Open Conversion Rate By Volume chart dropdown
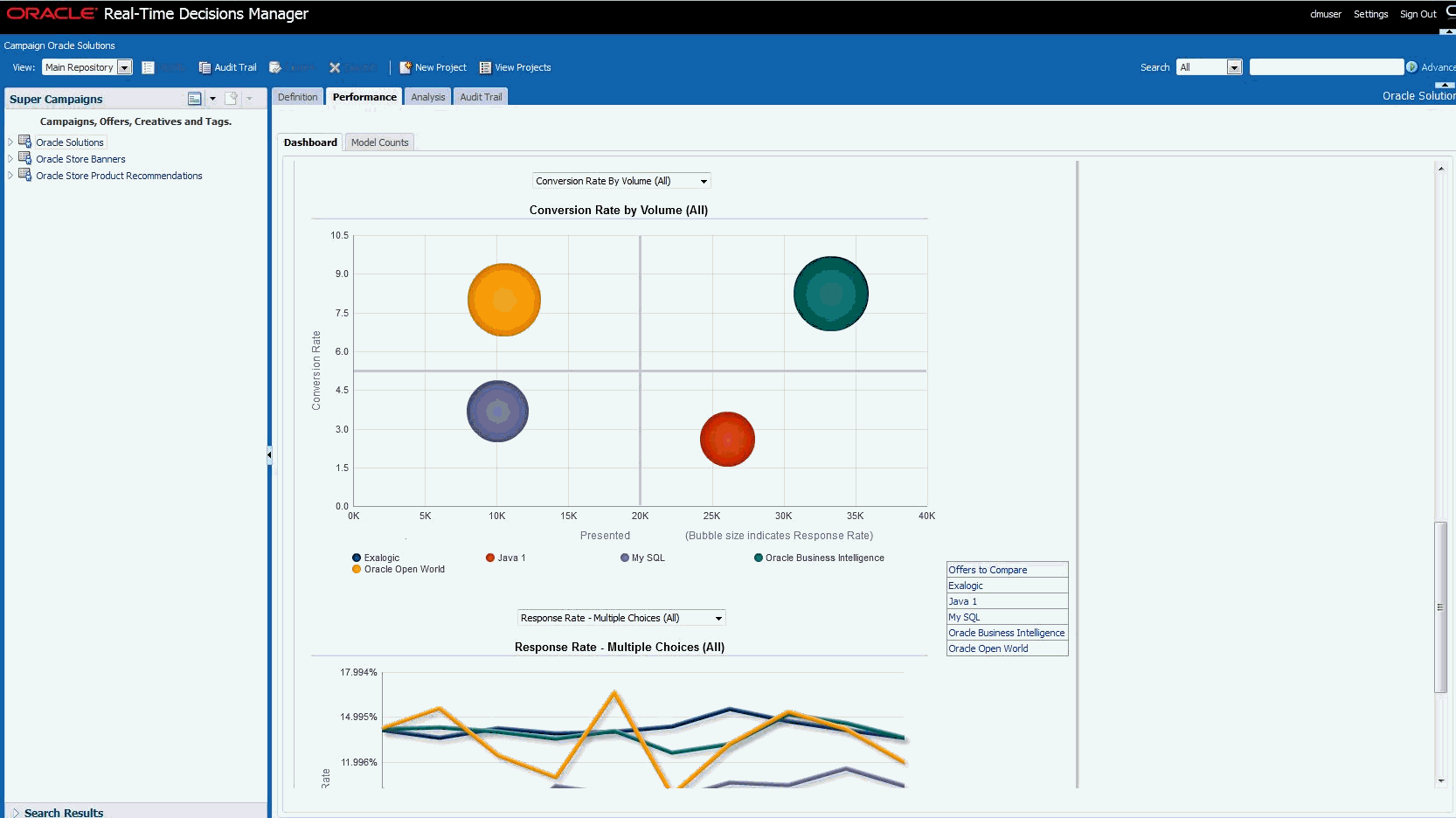The image size is (1456, 818). pyautogui.click(x=621, y=181)
